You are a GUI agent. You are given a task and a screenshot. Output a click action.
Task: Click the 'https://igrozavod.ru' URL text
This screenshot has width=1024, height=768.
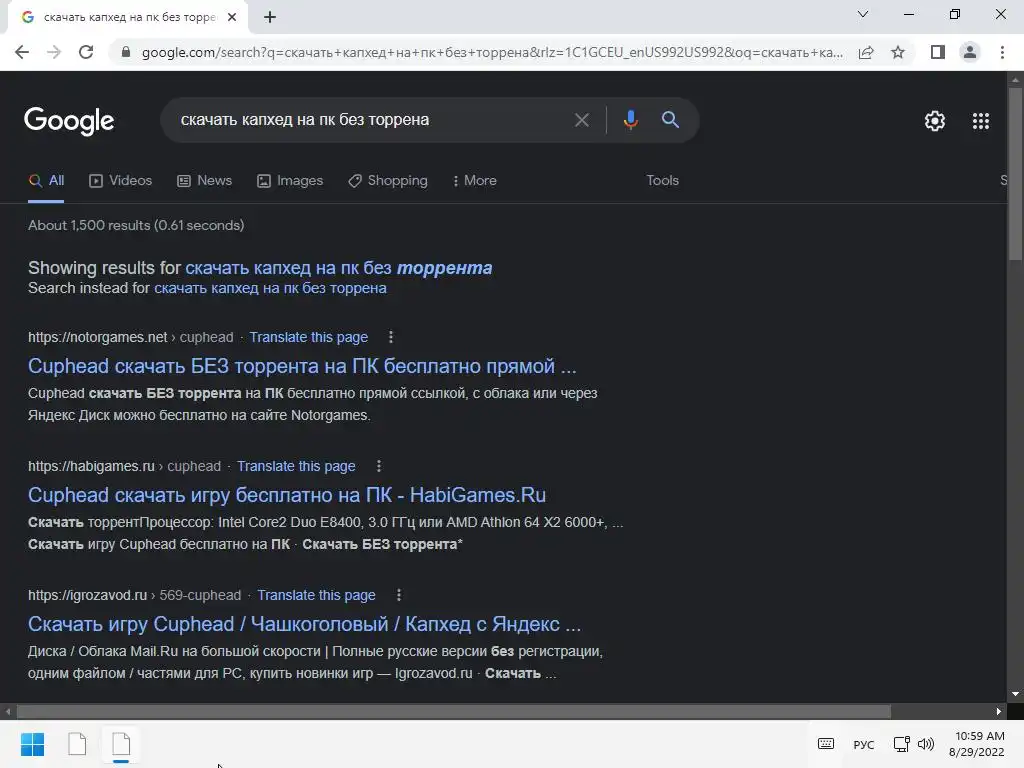point(88,596)
